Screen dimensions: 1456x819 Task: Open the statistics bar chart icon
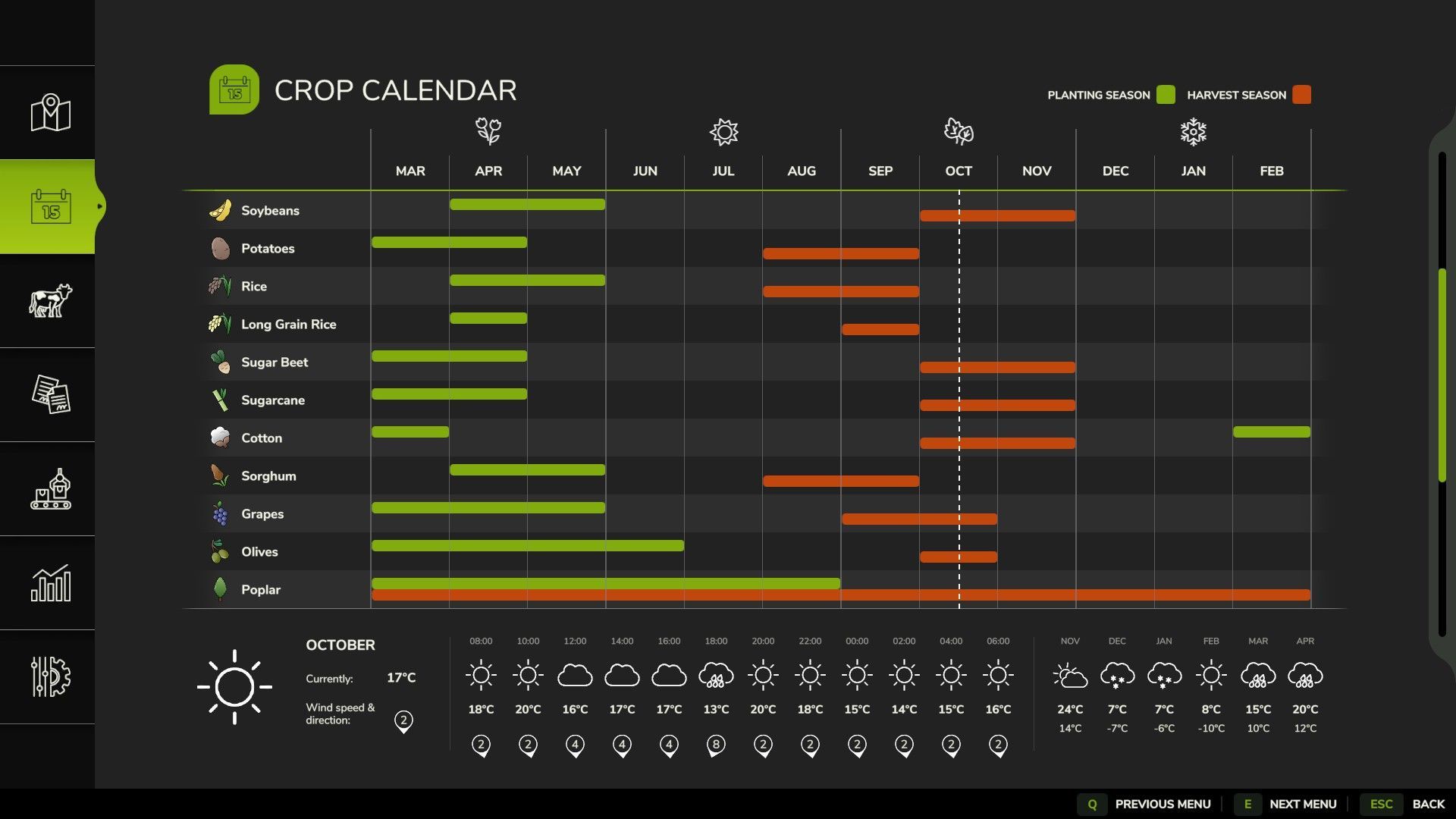50,583
